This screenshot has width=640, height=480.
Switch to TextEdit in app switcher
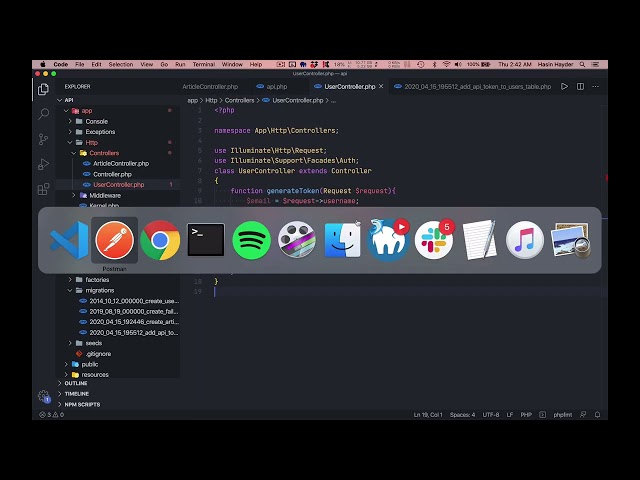click(479, 240)
